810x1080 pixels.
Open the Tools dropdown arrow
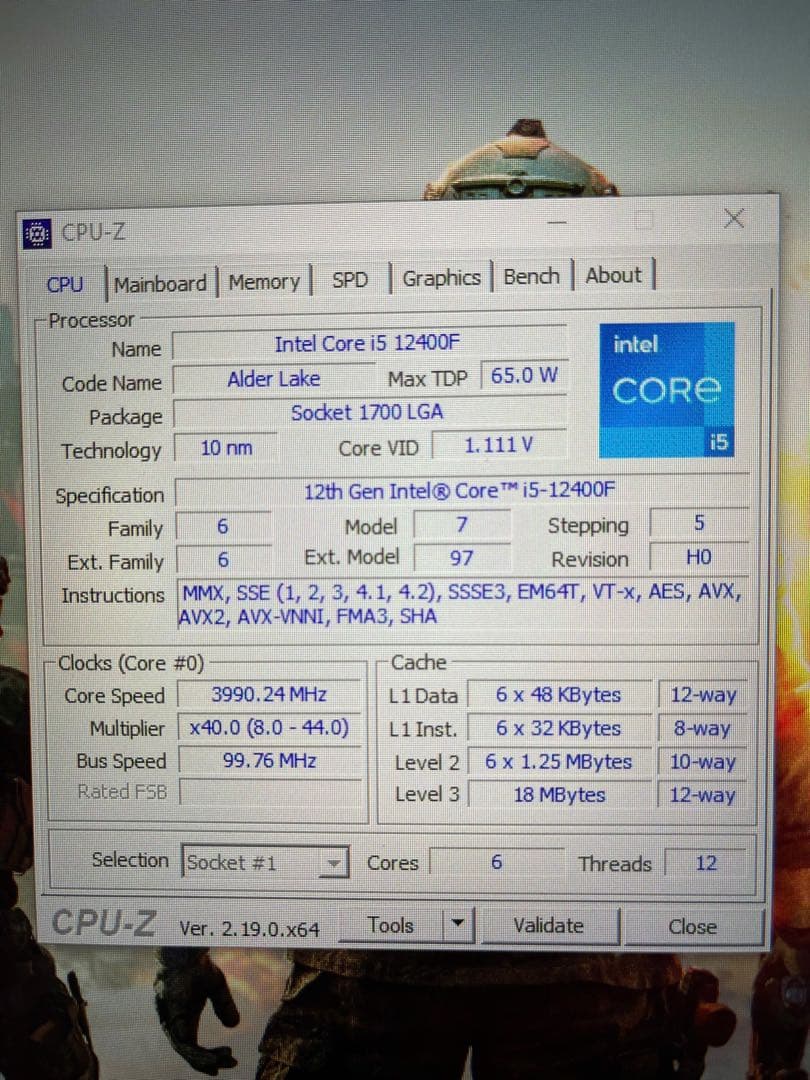[457, 924]
